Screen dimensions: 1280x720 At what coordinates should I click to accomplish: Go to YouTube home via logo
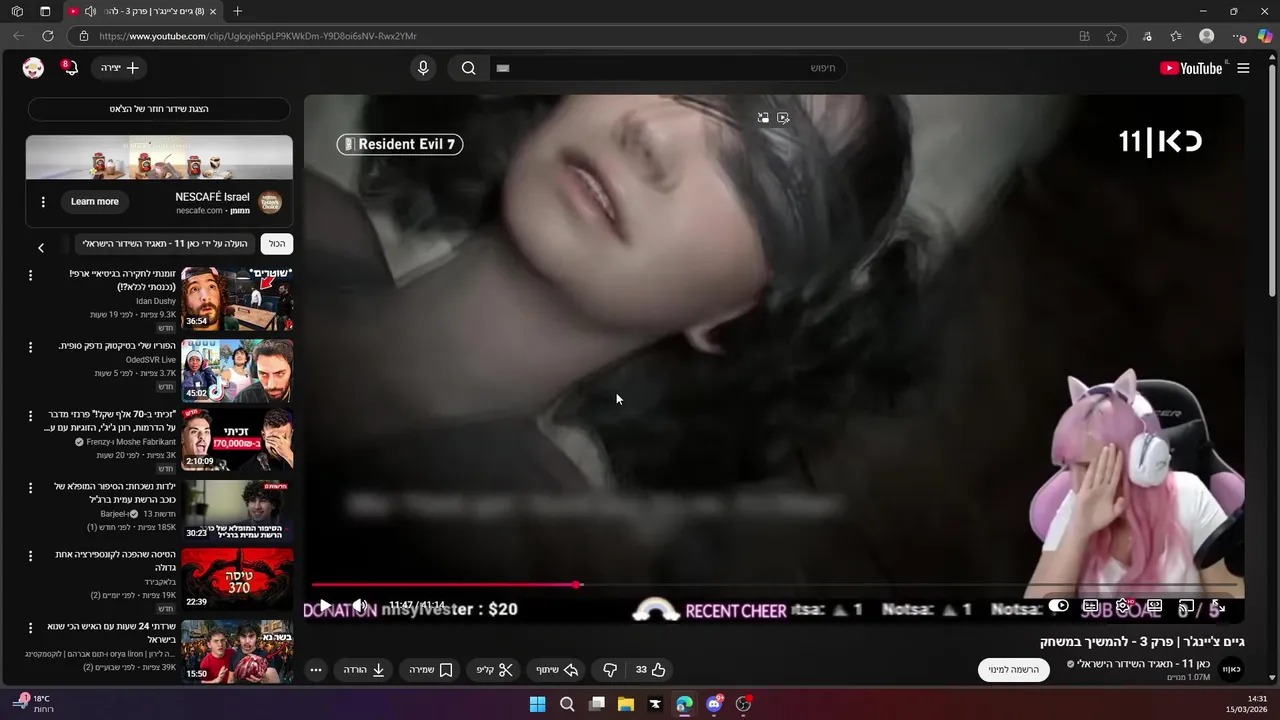[1191, 68]
